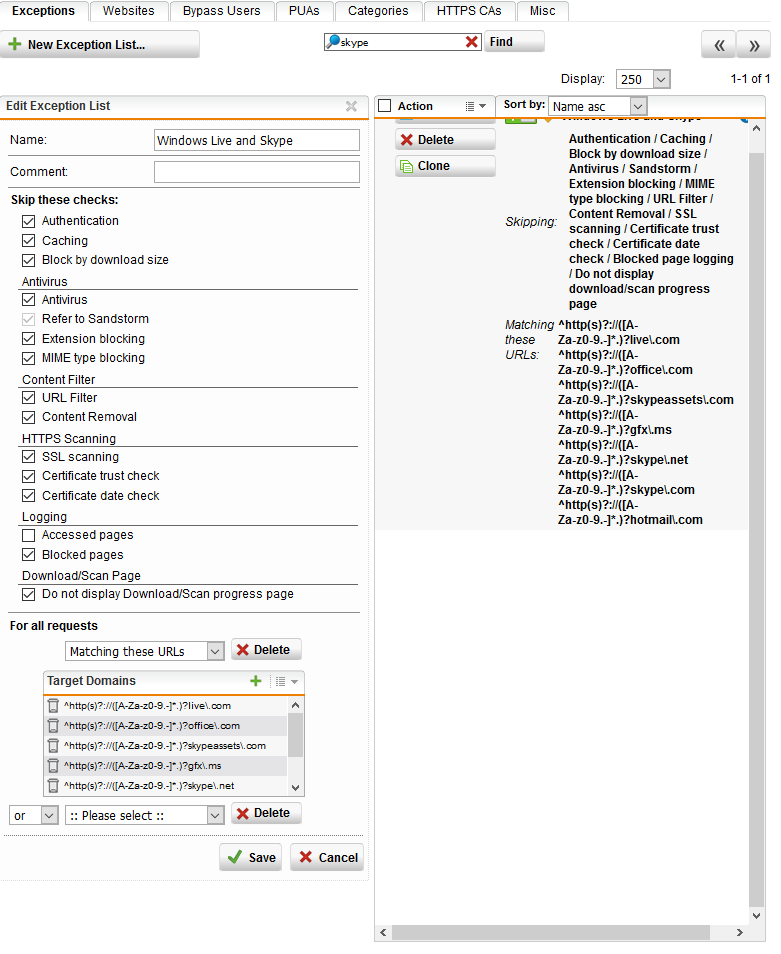Remove the gfx\.ms entry trash icon

tap(54, 766)
